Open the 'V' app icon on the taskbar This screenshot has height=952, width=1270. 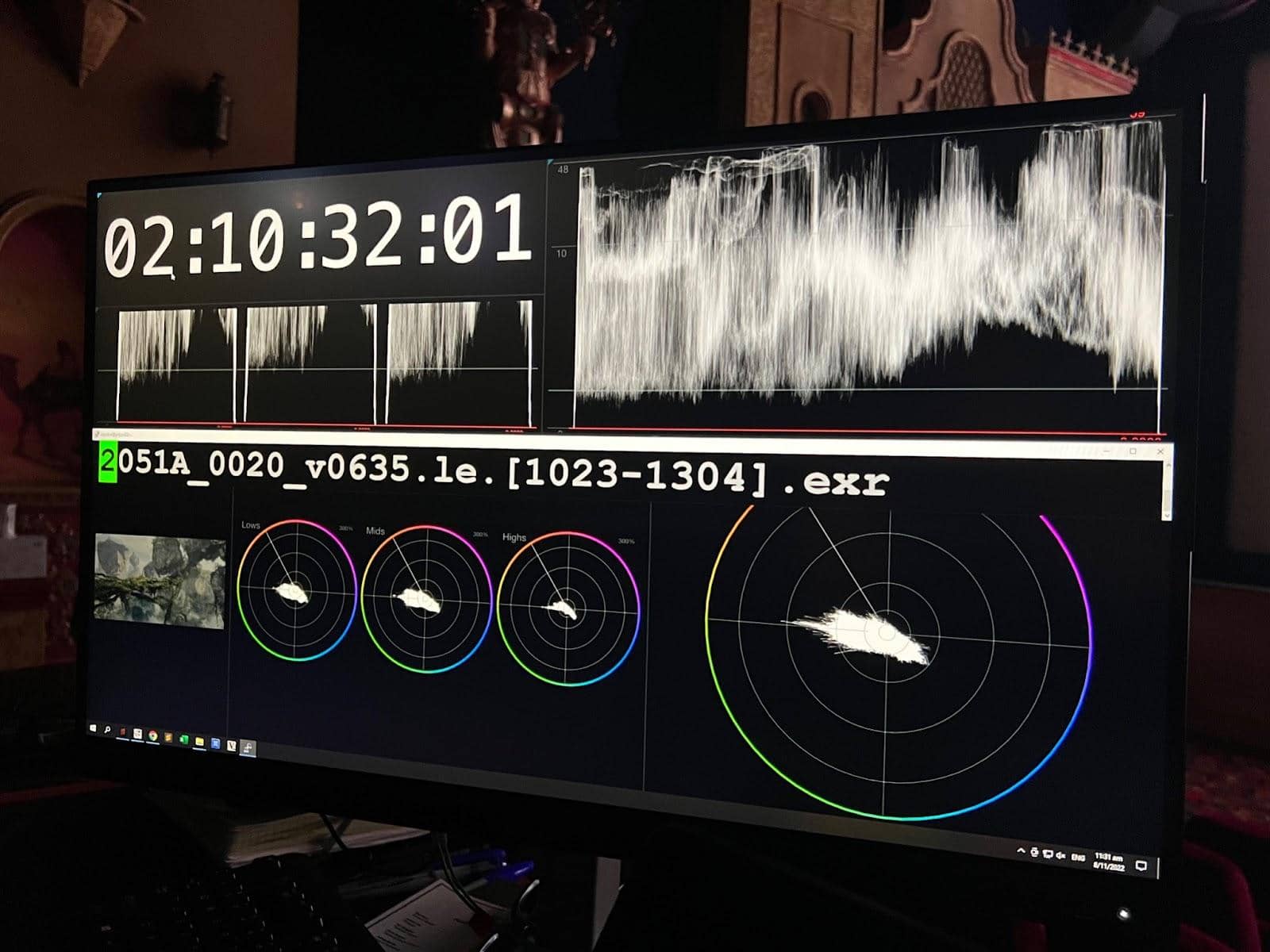tap(232, 746)
